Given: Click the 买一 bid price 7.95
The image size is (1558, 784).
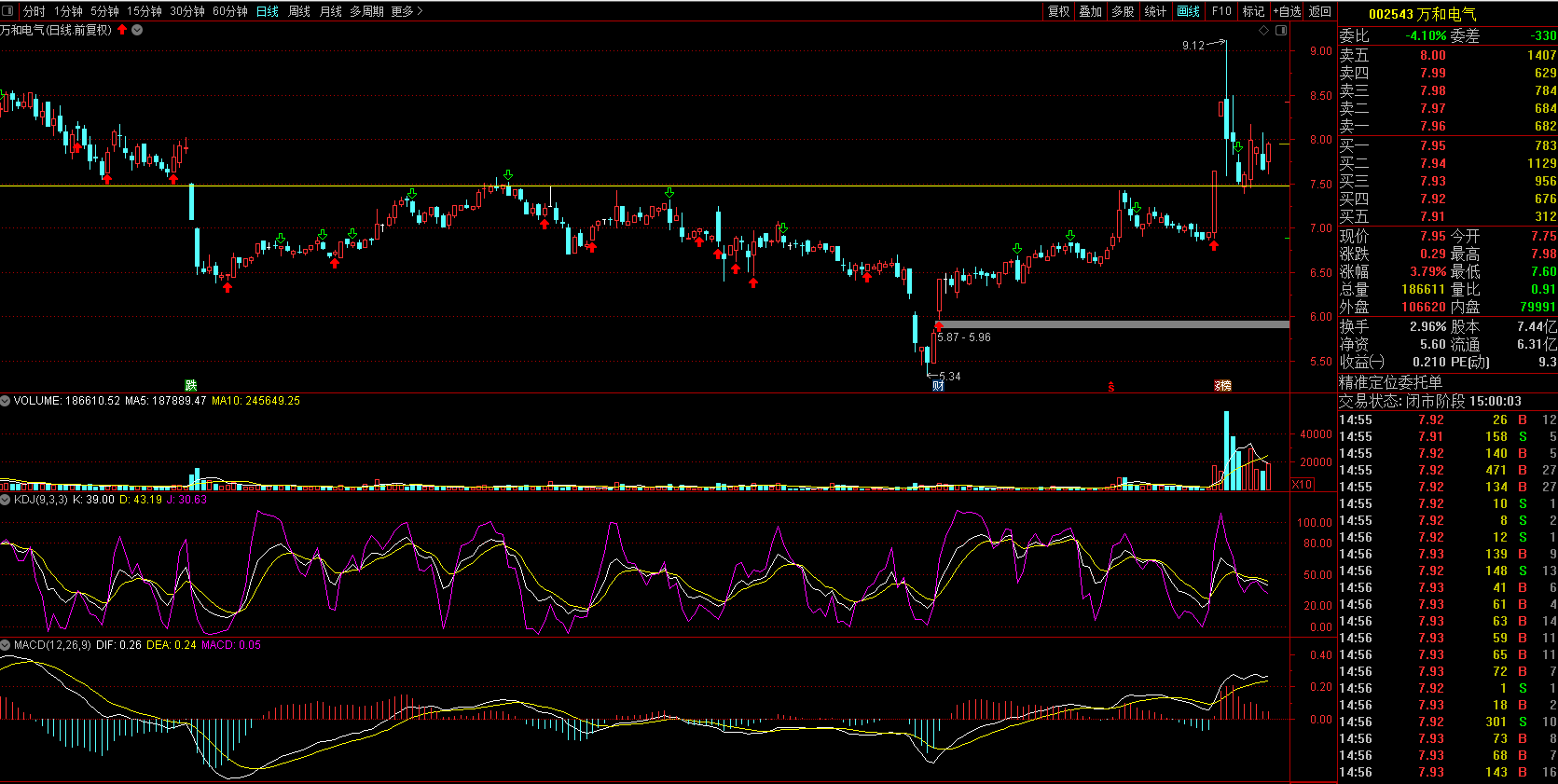Looking at the screenshot, I should 1432,145.
